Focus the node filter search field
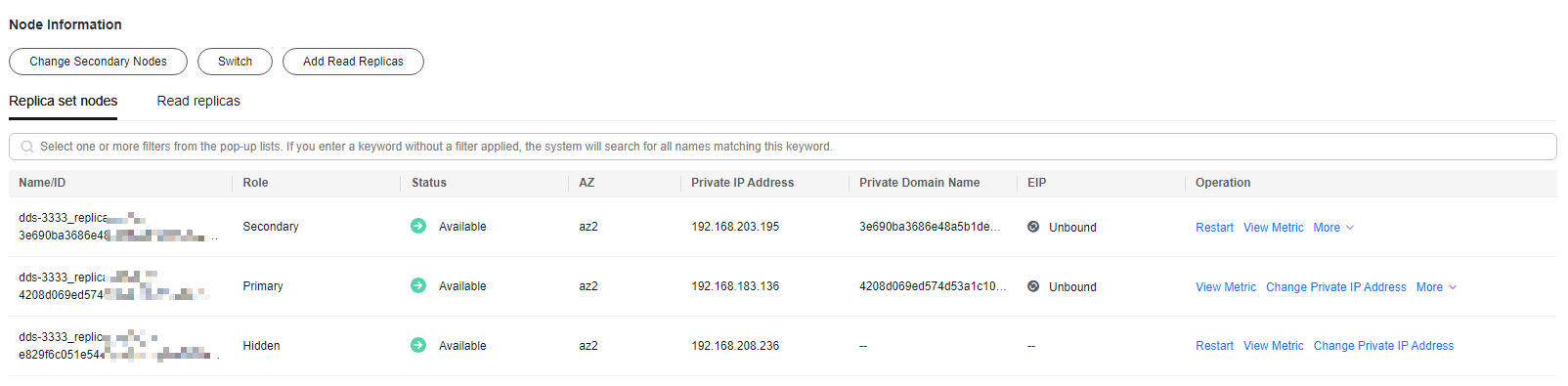Image resolution: width=1568 pixels, height=386 pixels. [782, 147]
